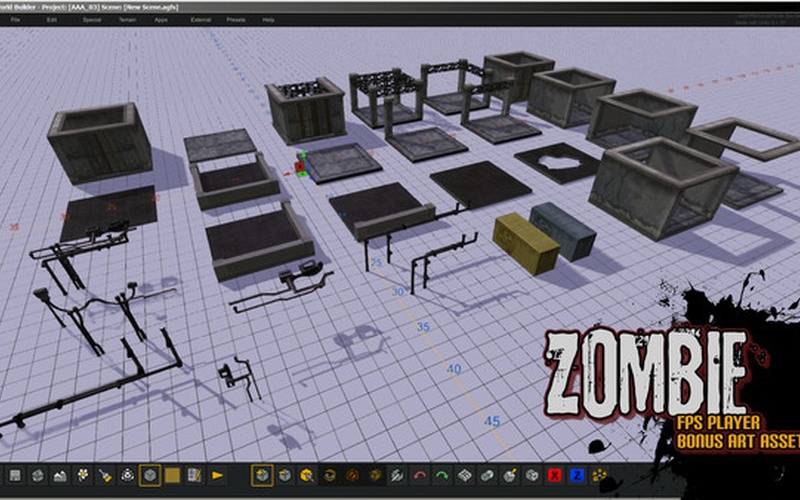The image size is (800, 500).
Task: Click the tan square swatch in toolbar
Action: tap(172, 475)
